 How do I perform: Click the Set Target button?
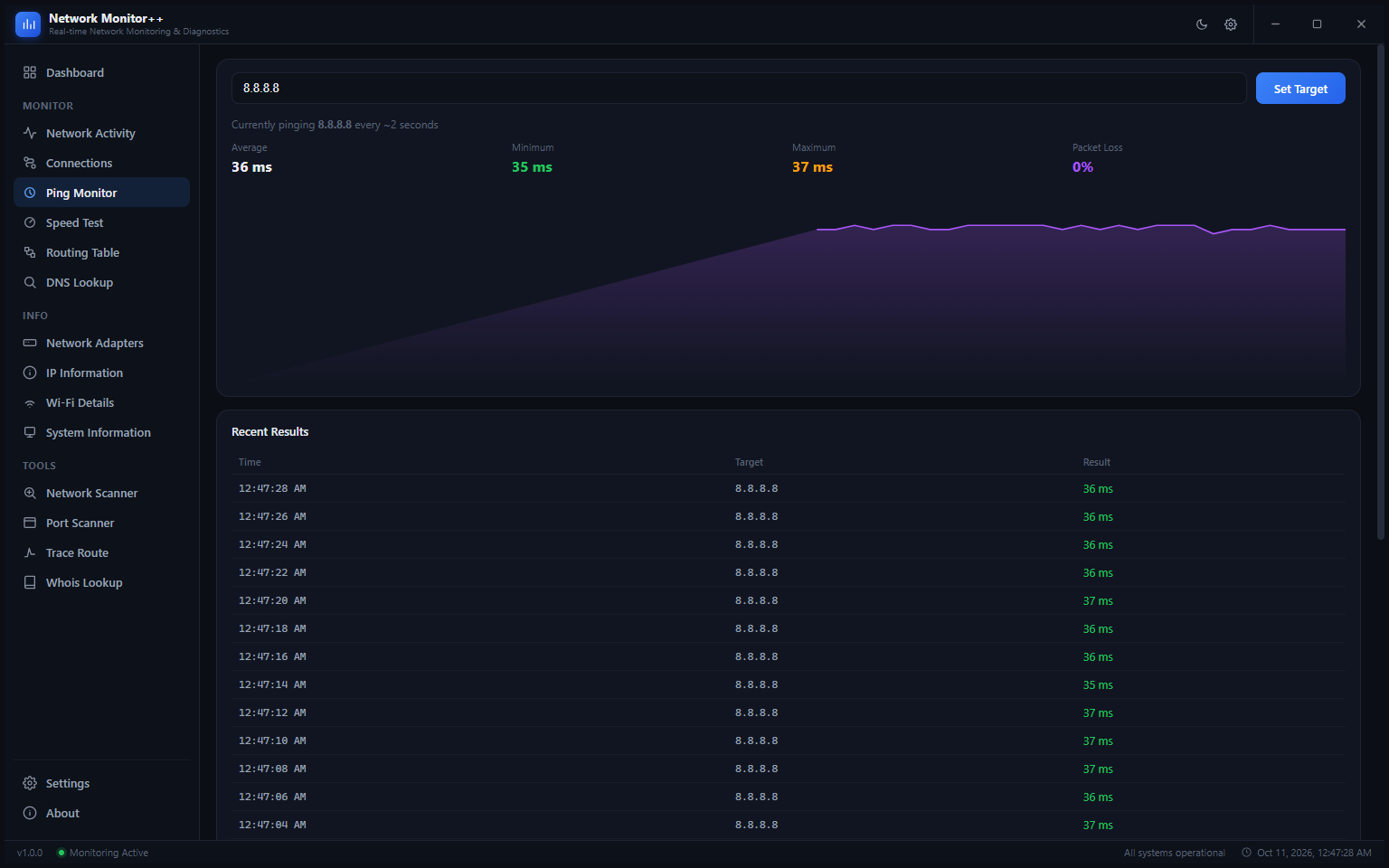(1300, 89)
